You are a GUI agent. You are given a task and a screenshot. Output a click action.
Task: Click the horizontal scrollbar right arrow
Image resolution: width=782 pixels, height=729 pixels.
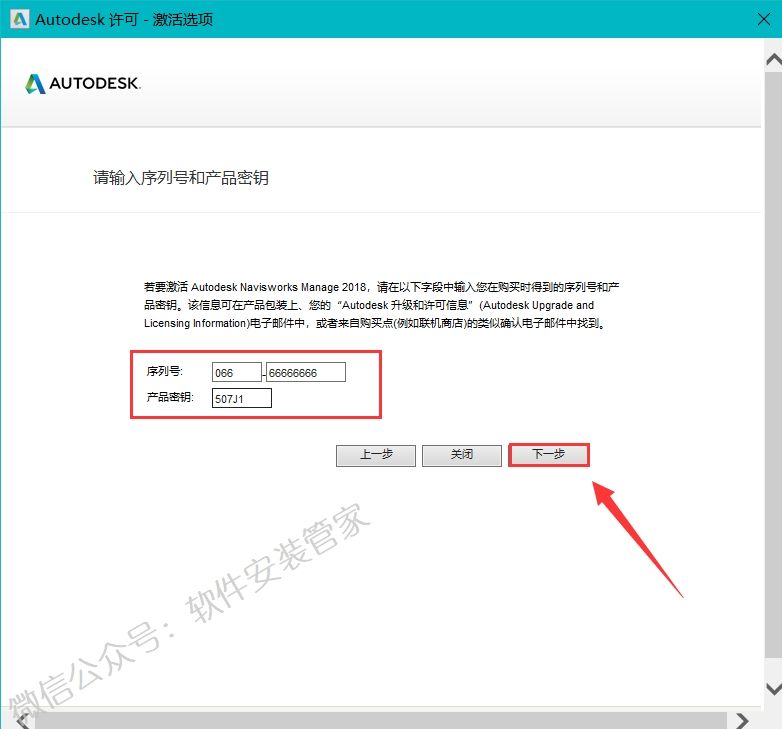pos(741,720)
